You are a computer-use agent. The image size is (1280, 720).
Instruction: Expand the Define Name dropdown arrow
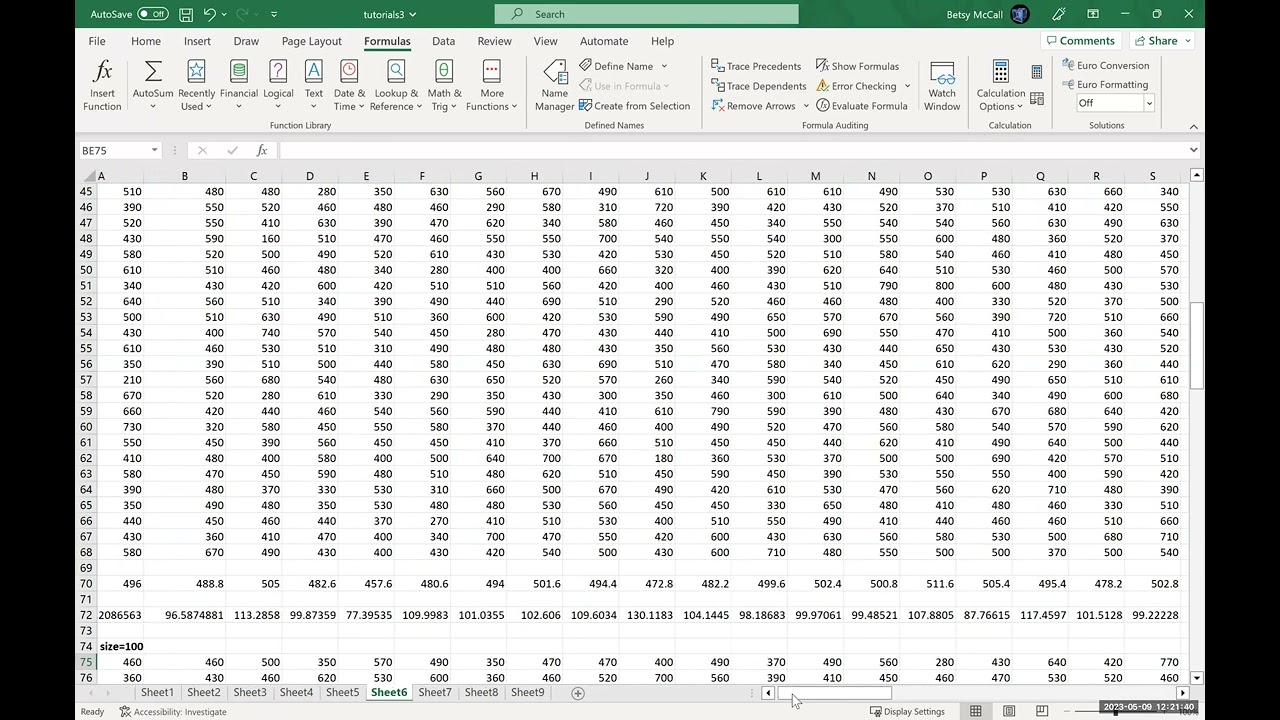pyautogui.click(x=664, y=66)
